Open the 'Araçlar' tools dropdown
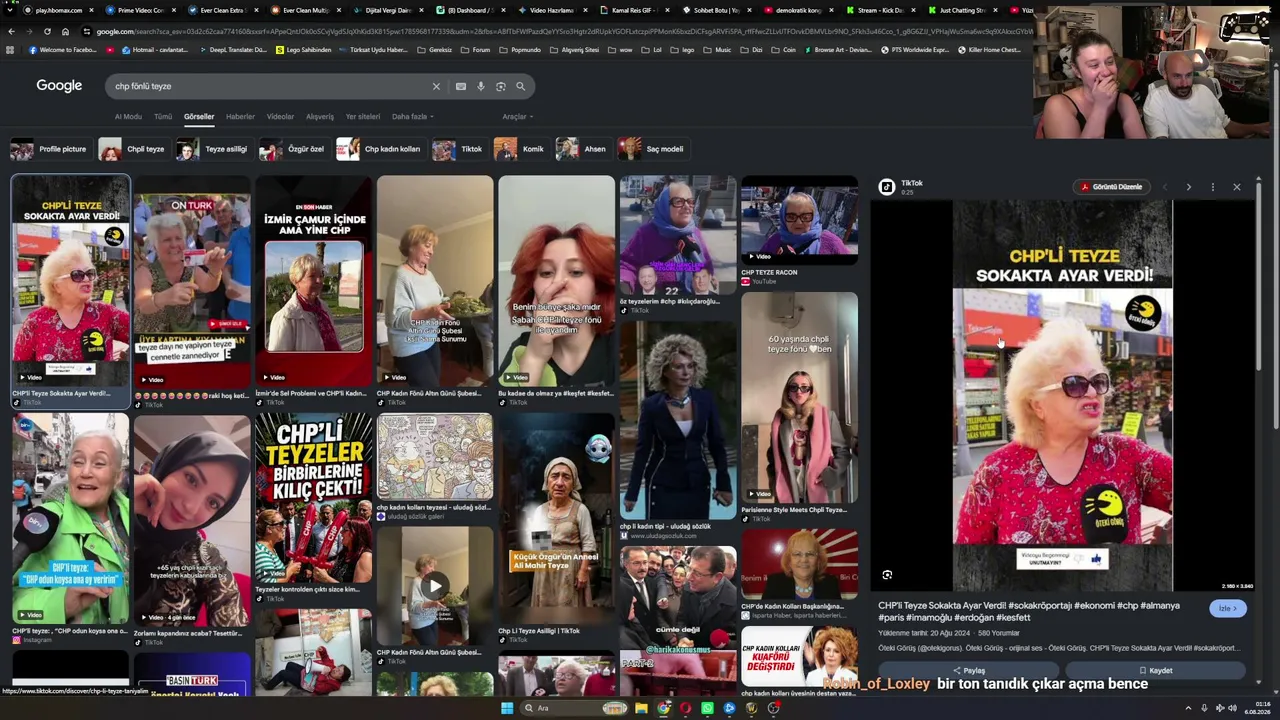This screenshot has width=1280, height=720. click(x=517, y=117)
